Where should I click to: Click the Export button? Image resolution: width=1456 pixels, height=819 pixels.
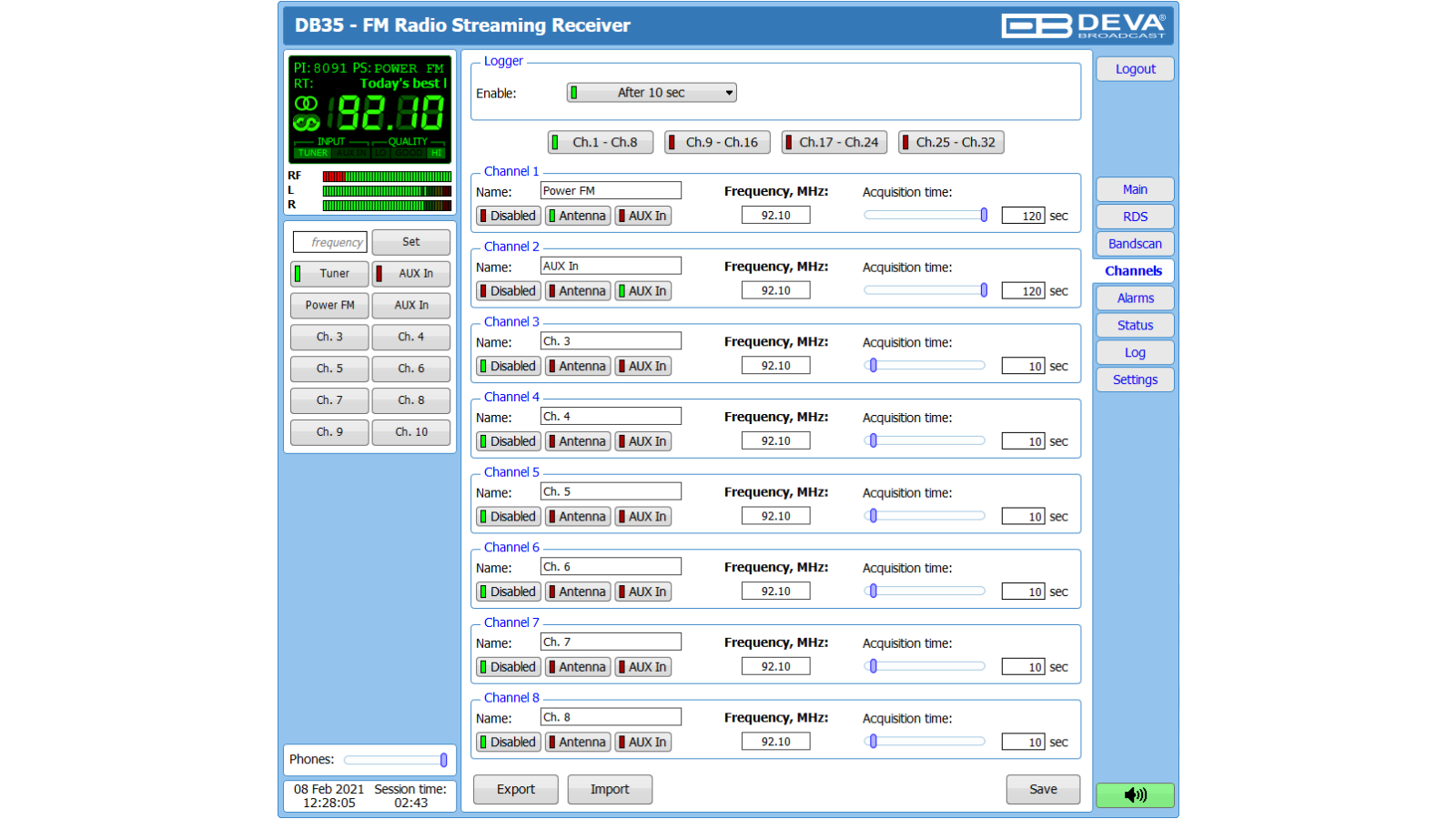coord(516,790)
